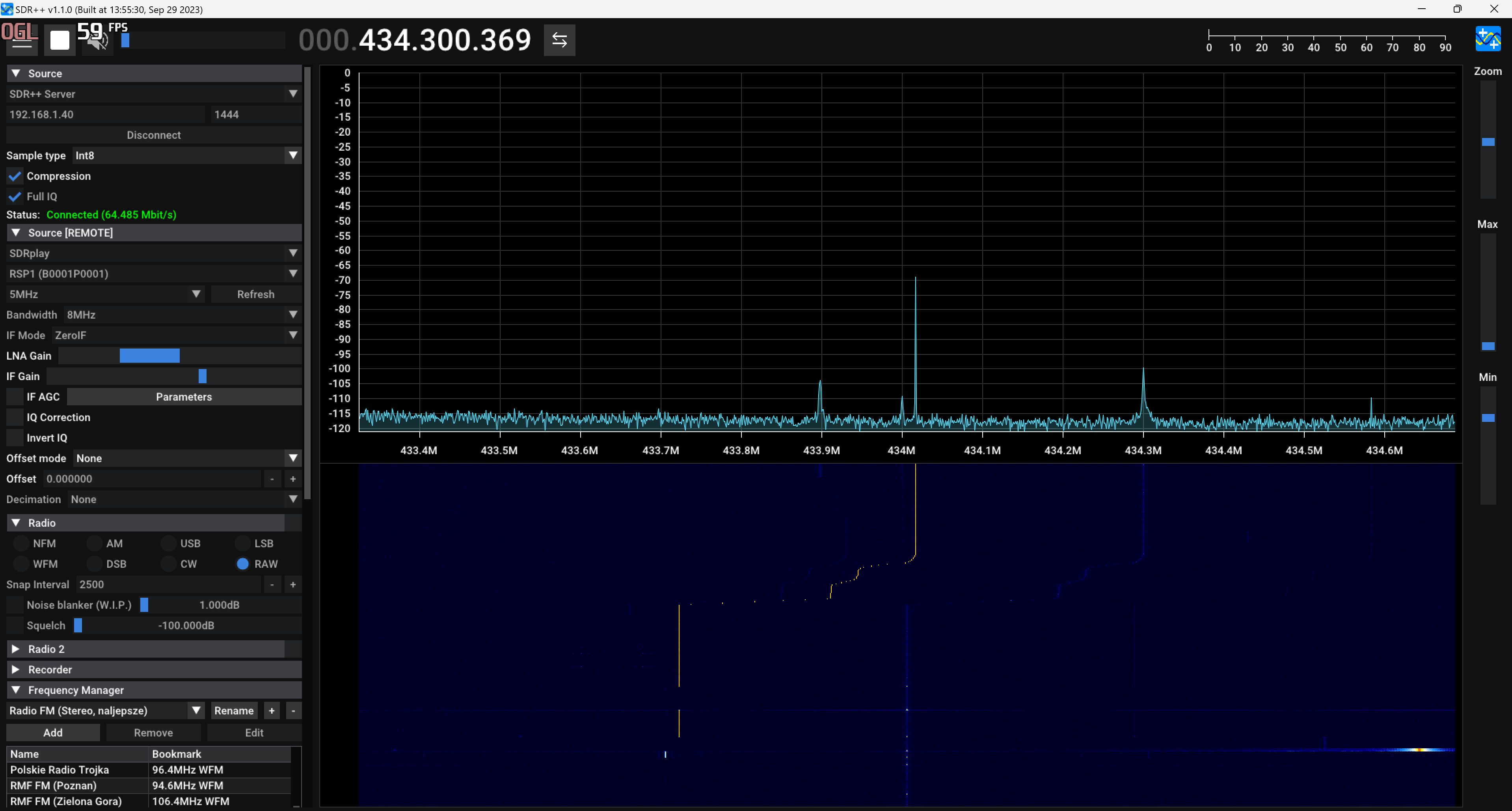Disable the Compression checkbox
This screenshot has width=1512, height=811.
15,176
